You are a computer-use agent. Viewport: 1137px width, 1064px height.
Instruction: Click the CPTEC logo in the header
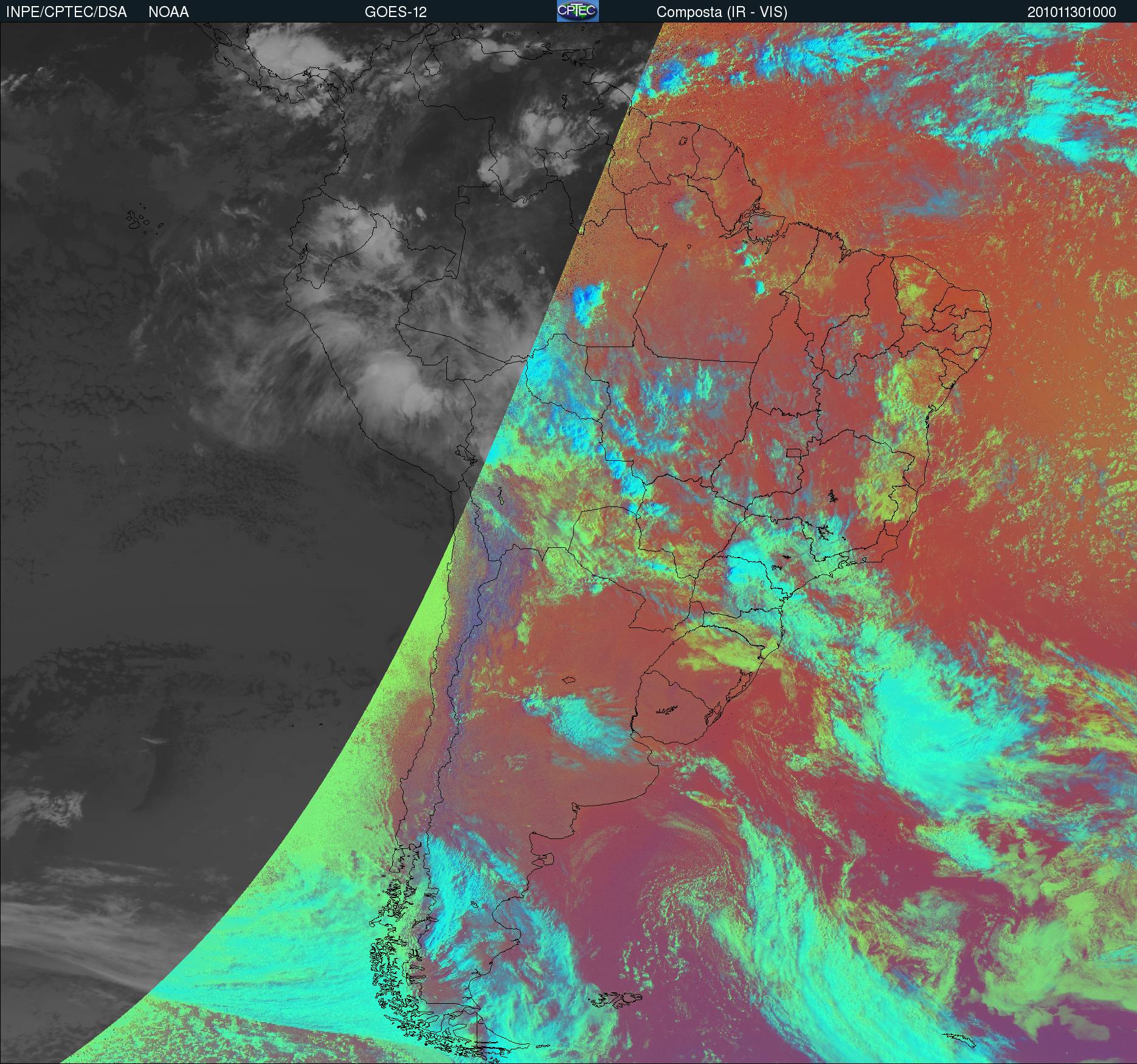pyautogui.click(x=577, y=11)
